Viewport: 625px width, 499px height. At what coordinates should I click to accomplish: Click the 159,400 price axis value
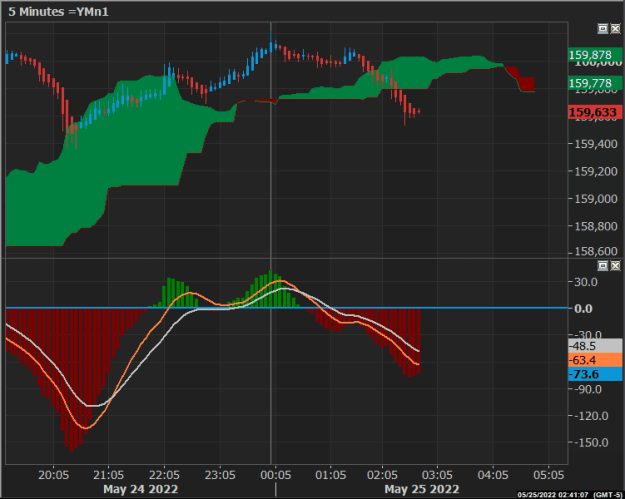click(x=596, y=144)
